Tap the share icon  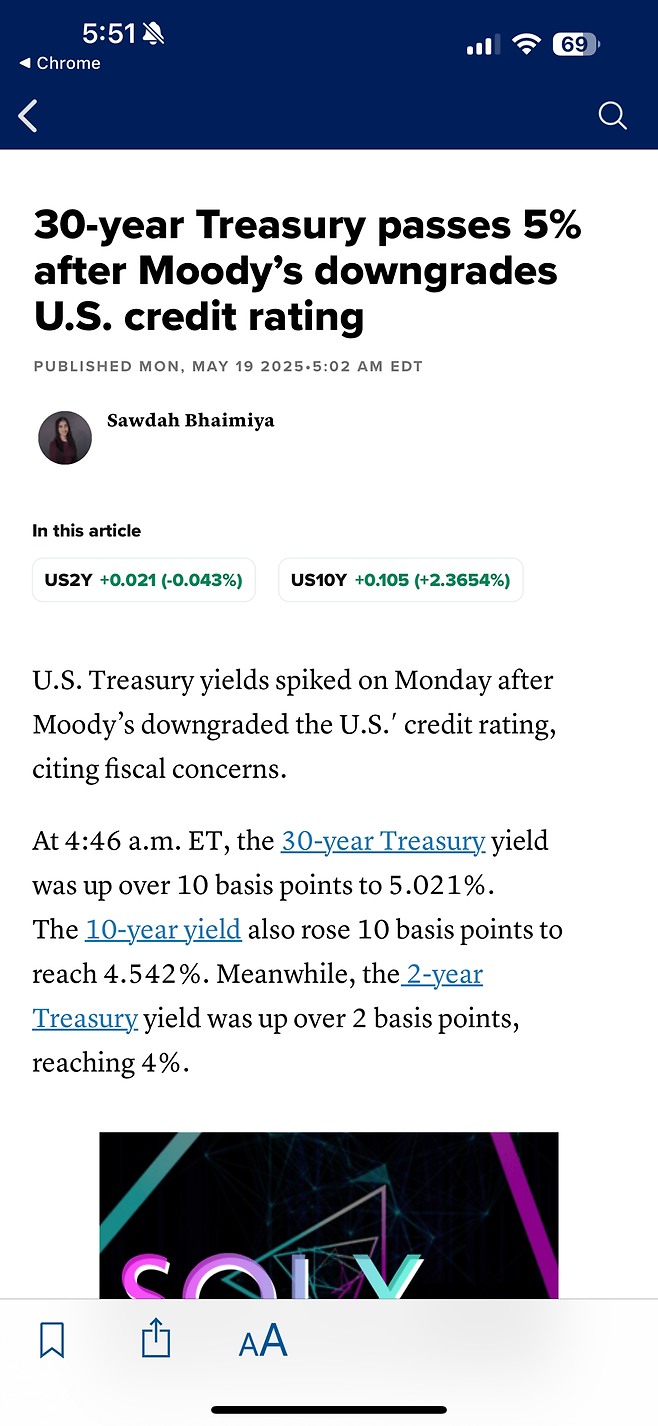[156, 1338]
